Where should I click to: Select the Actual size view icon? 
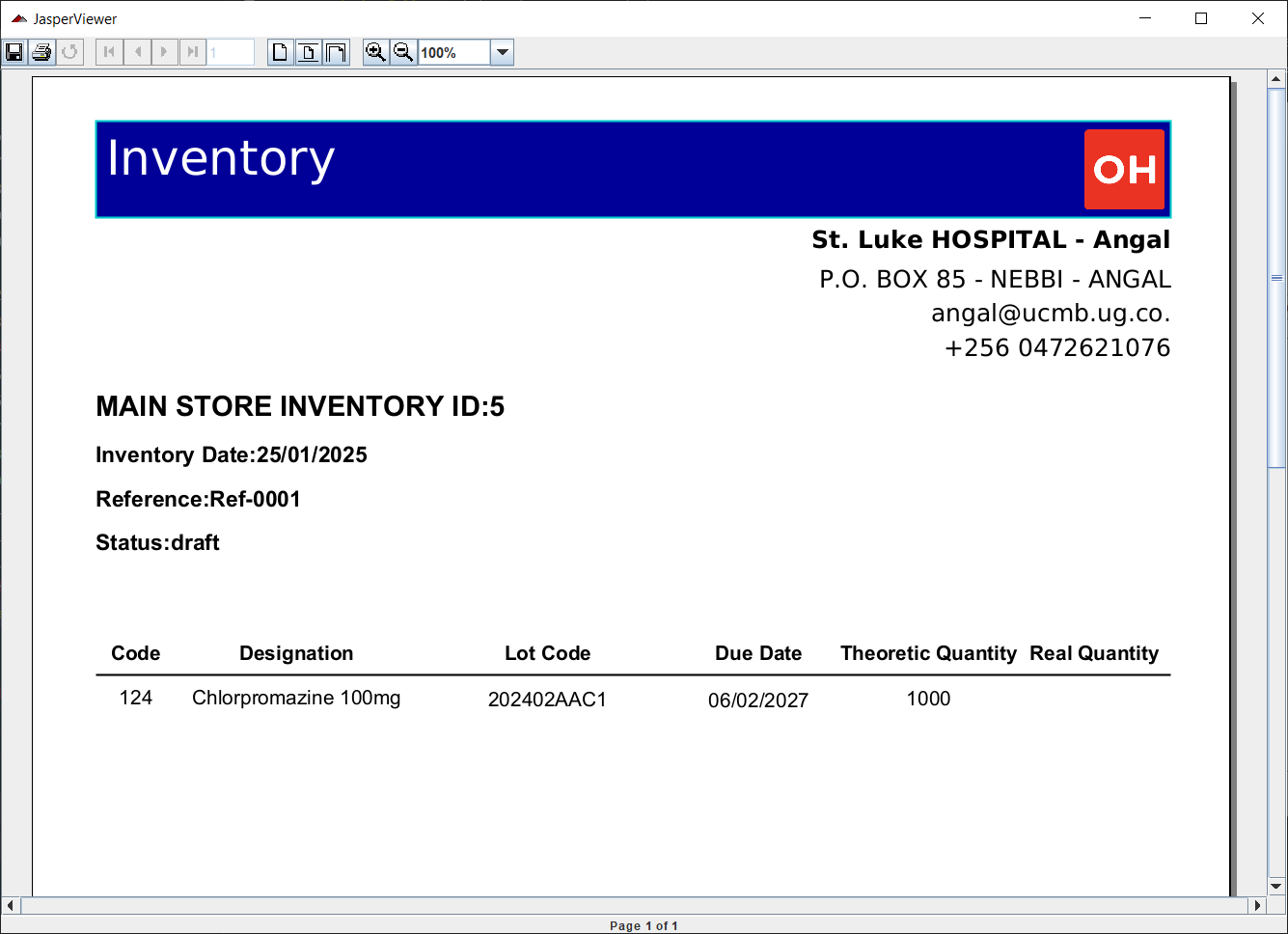280,52
